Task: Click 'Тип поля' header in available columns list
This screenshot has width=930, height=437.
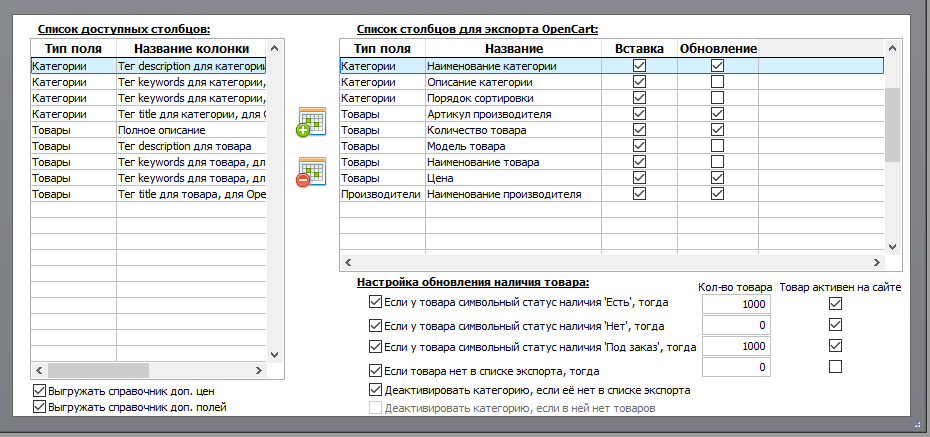Action: (x=74, y=49)
